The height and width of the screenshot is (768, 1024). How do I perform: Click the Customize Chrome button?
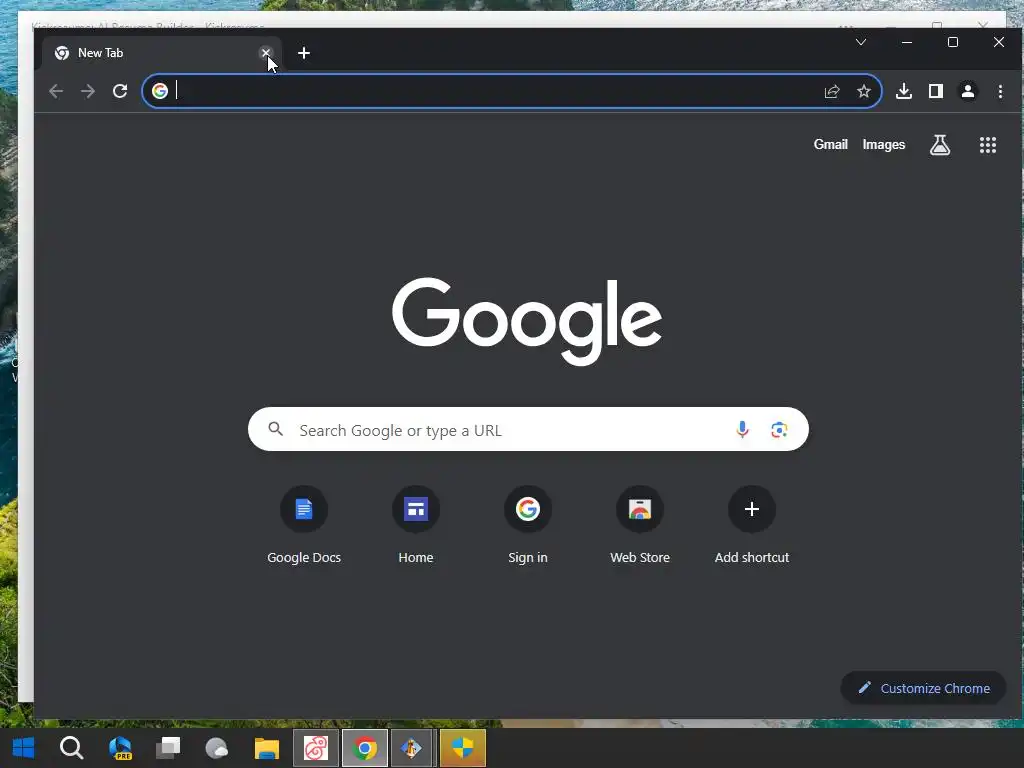[x=923, y=688]
